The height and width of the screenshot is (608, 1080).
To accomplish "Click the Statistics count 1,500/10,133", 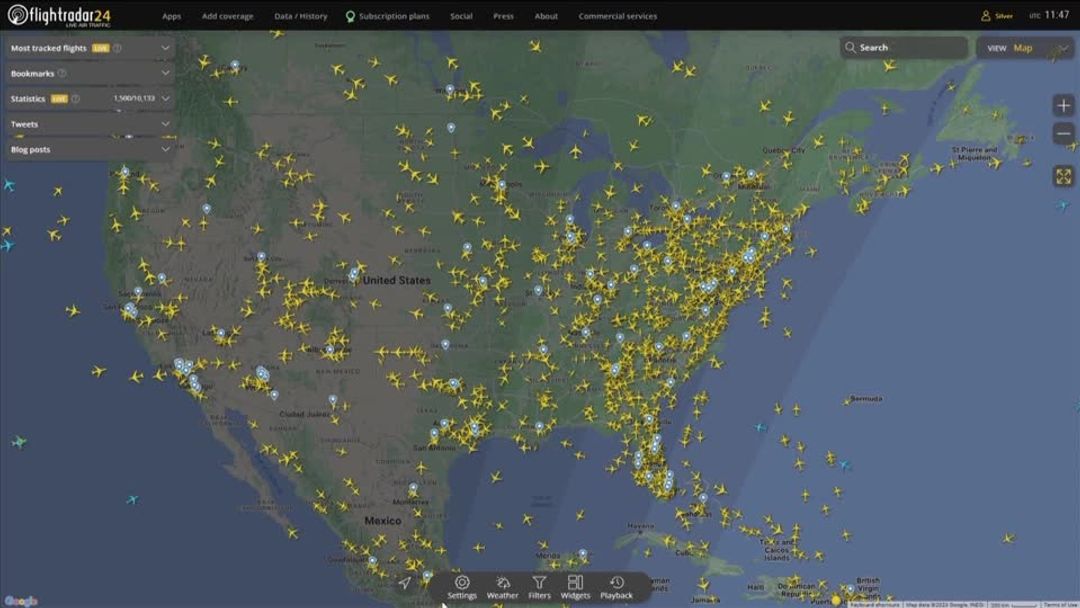I will 134,98.
